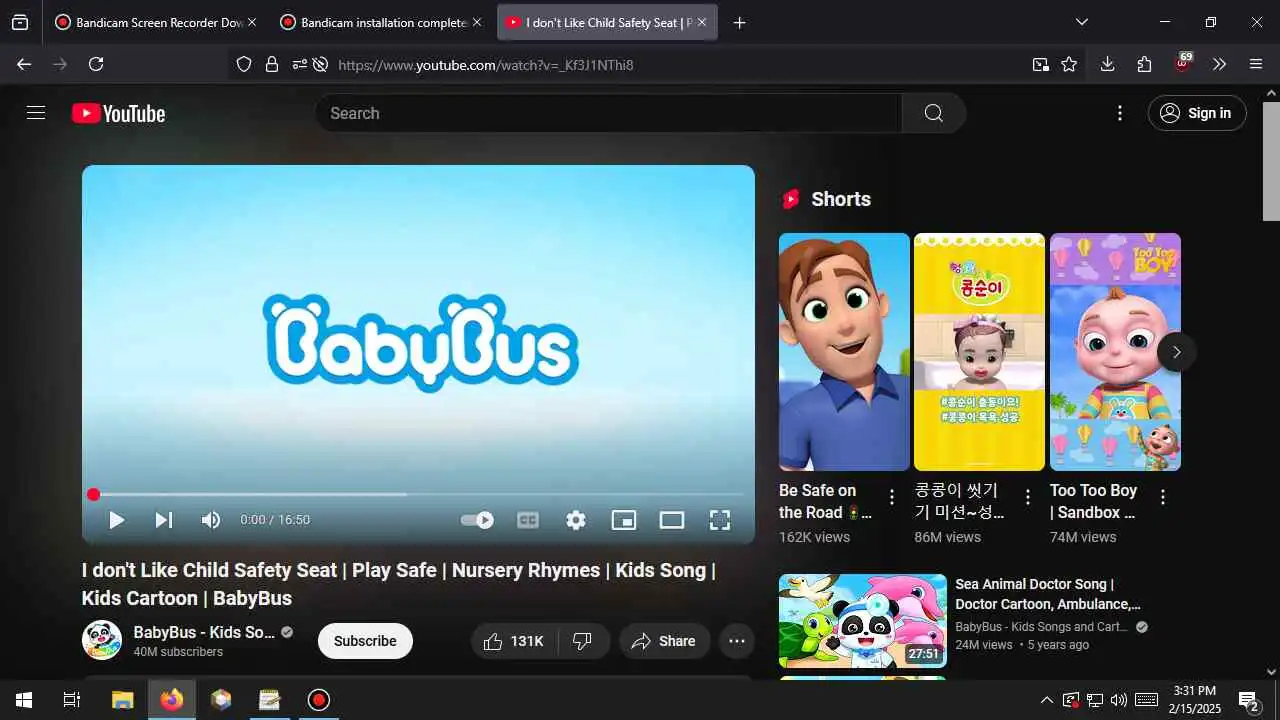The height and width of the screenshot is (720, 1280).
Task: Open Firefox extensions menu
Action: pos(1144,64)
